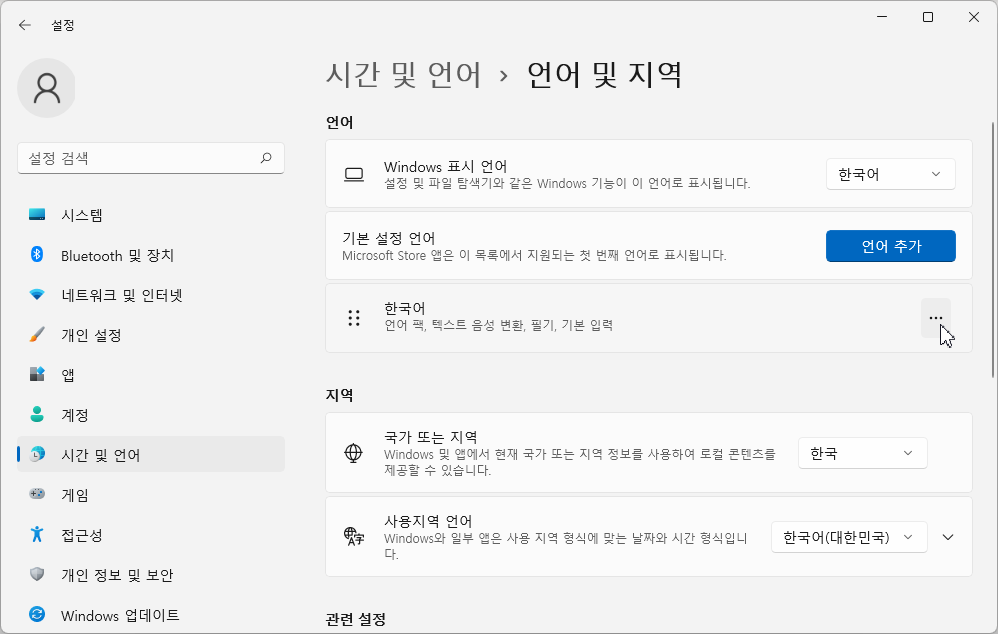This screenshot has height=634, width=998.
Task: Click into the 설정 검색 search field
Action: pos(151,158)
